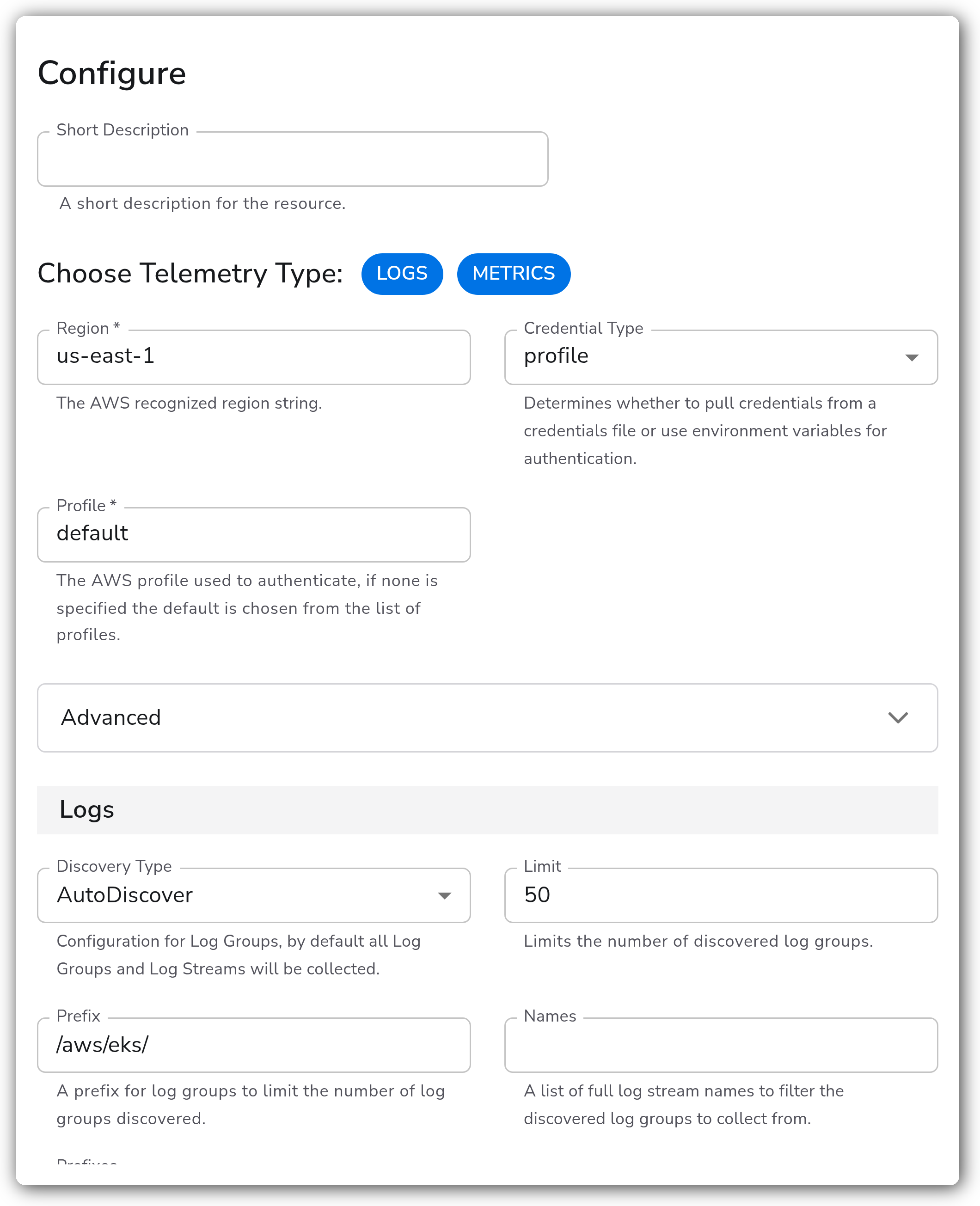Click the Logs section header
The width and height of the screenshot is (980, 1206).
tap(488, 810)
